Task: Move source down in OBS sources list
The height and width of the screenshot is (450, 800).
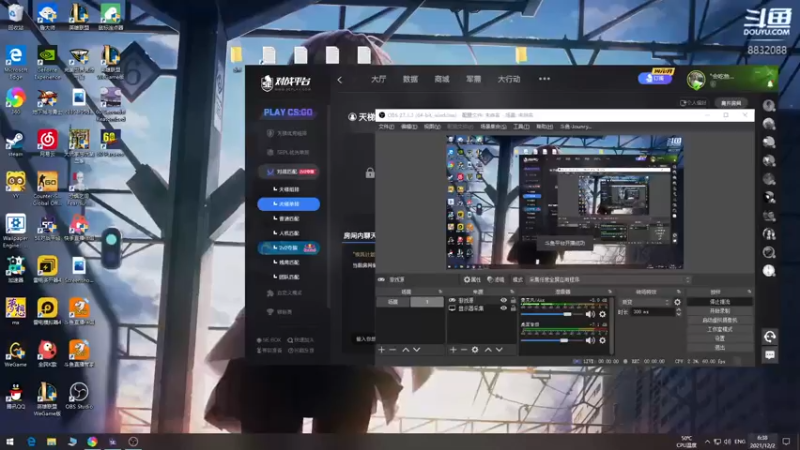Action: 499,349
